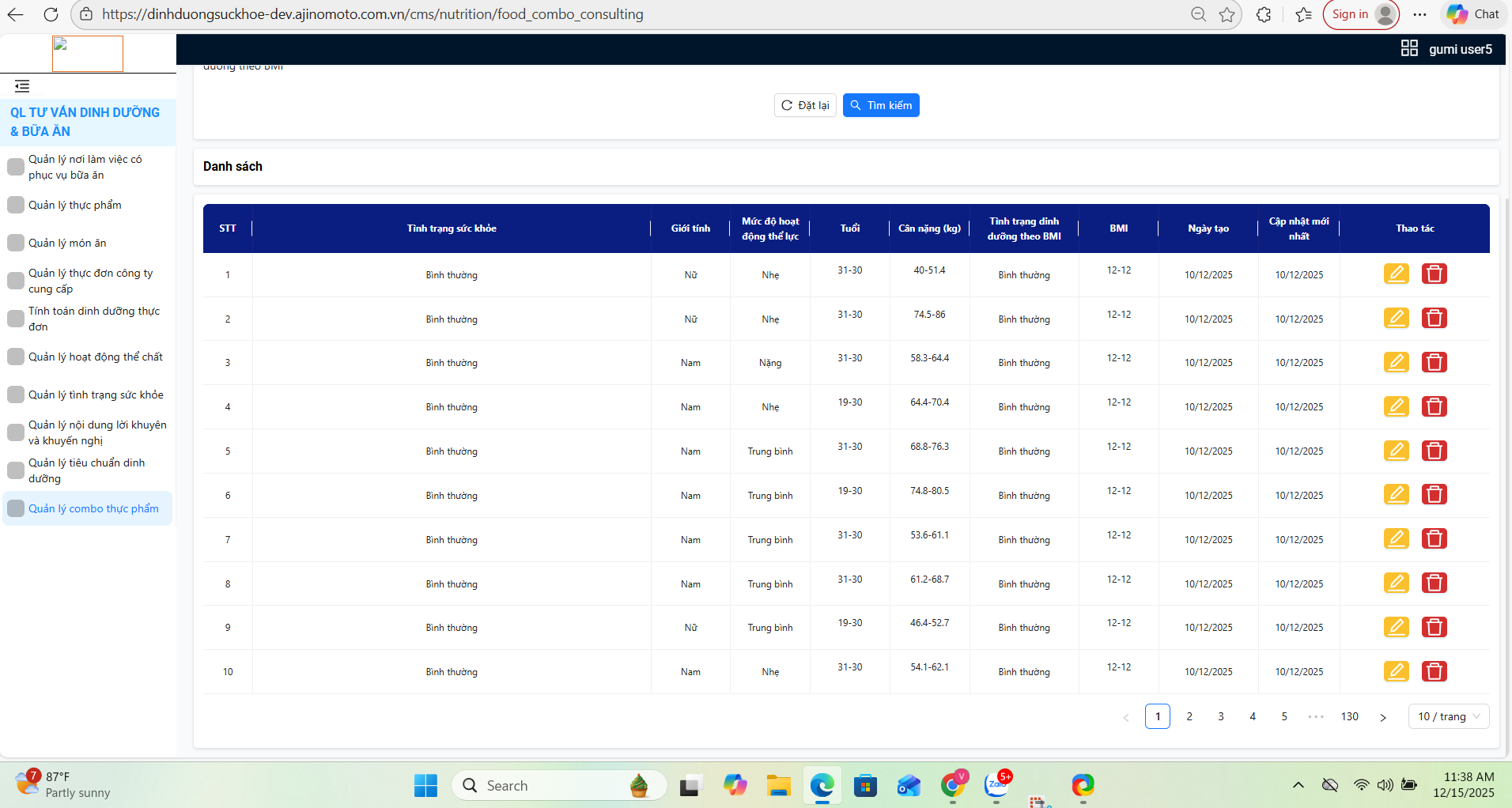
Task: Open browser extensions puzzle icon
Action: tap(1264, 14)
